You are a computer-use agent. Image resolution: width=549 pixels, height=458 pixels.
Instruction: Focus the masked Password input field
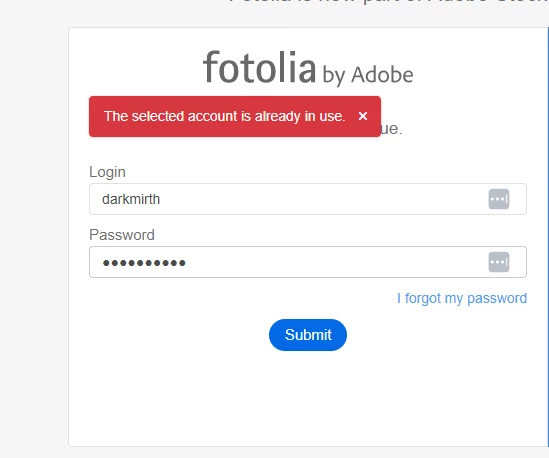point(308,262)
